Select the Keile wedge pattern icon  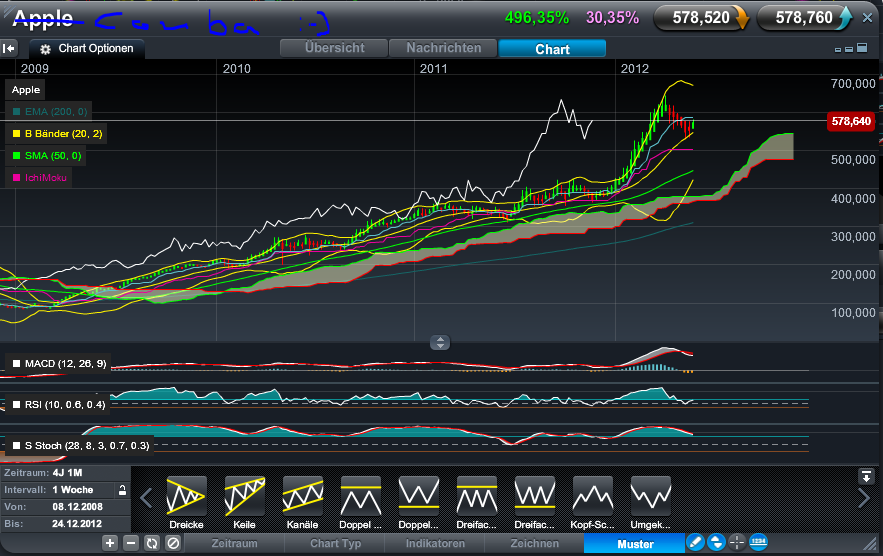[x=244, y=496]
